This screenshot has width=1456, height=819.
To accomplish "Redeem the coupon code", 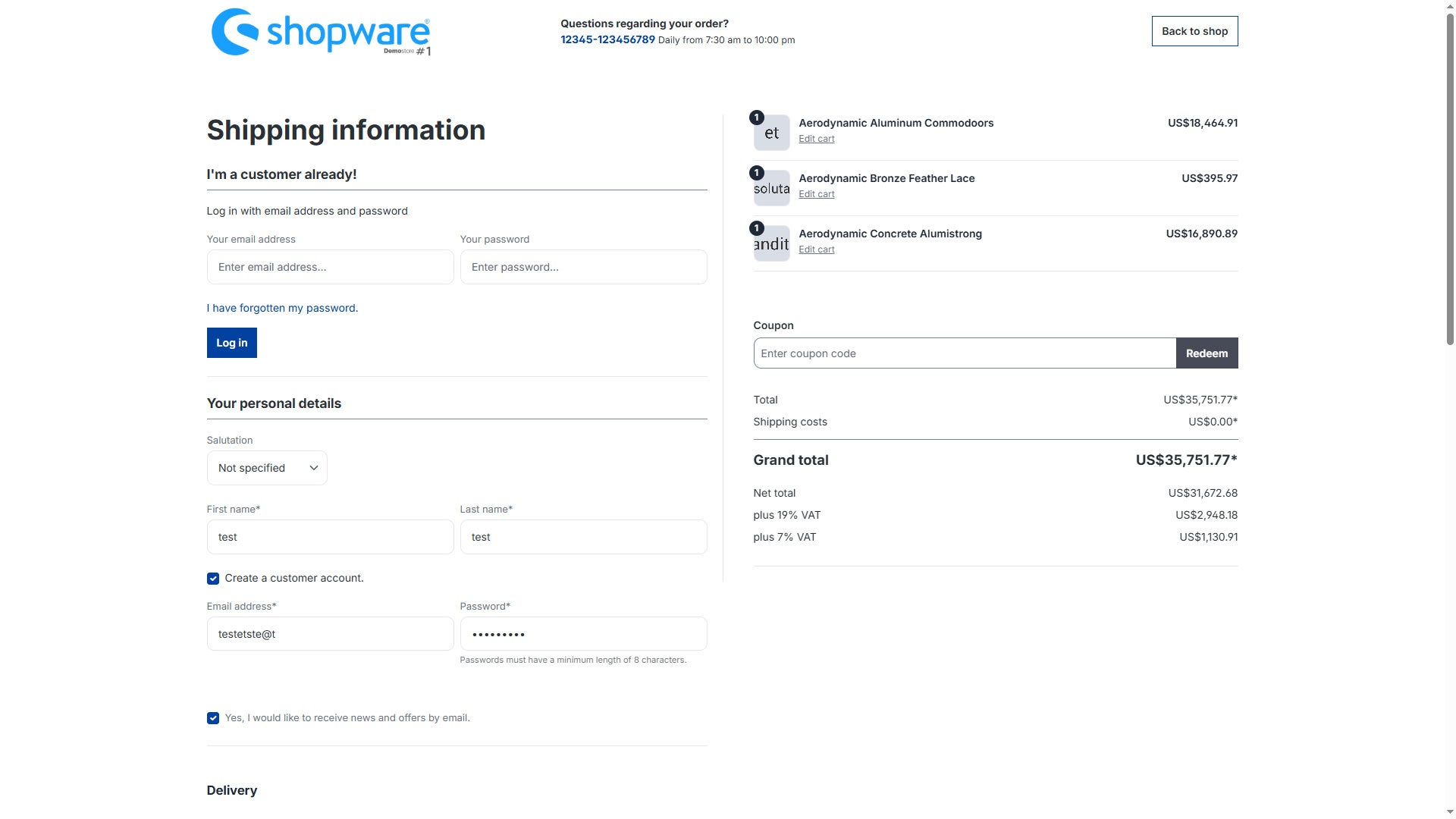I will point(1207,353).
